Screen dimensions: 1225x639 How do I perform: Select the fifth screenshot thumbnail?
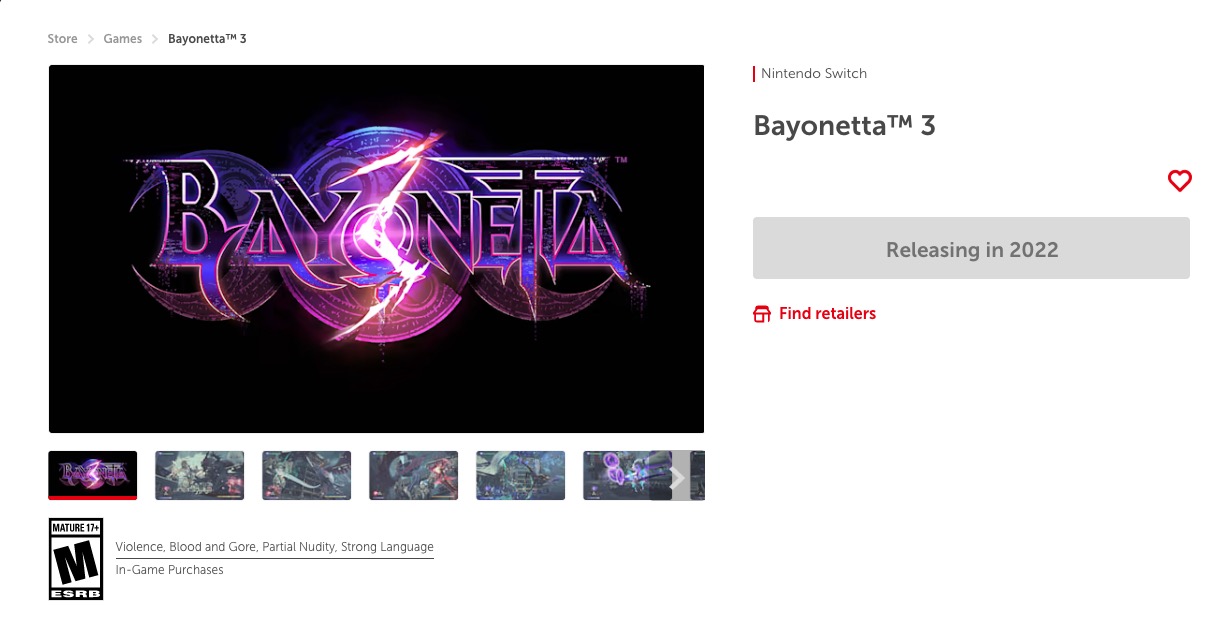pyautogui.click(x=521, y=475)
